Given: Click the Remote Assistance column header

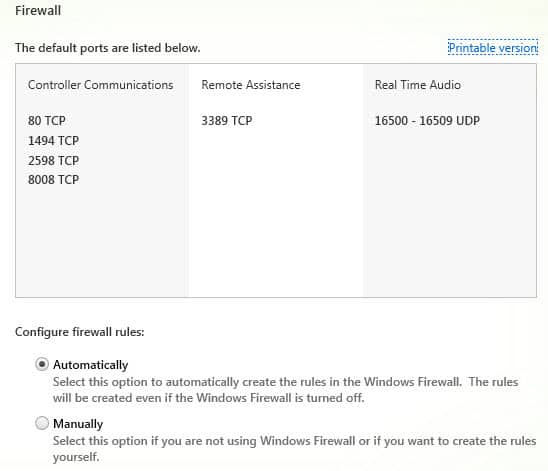Looking at the screenshot, I should (x=251, y=85).
